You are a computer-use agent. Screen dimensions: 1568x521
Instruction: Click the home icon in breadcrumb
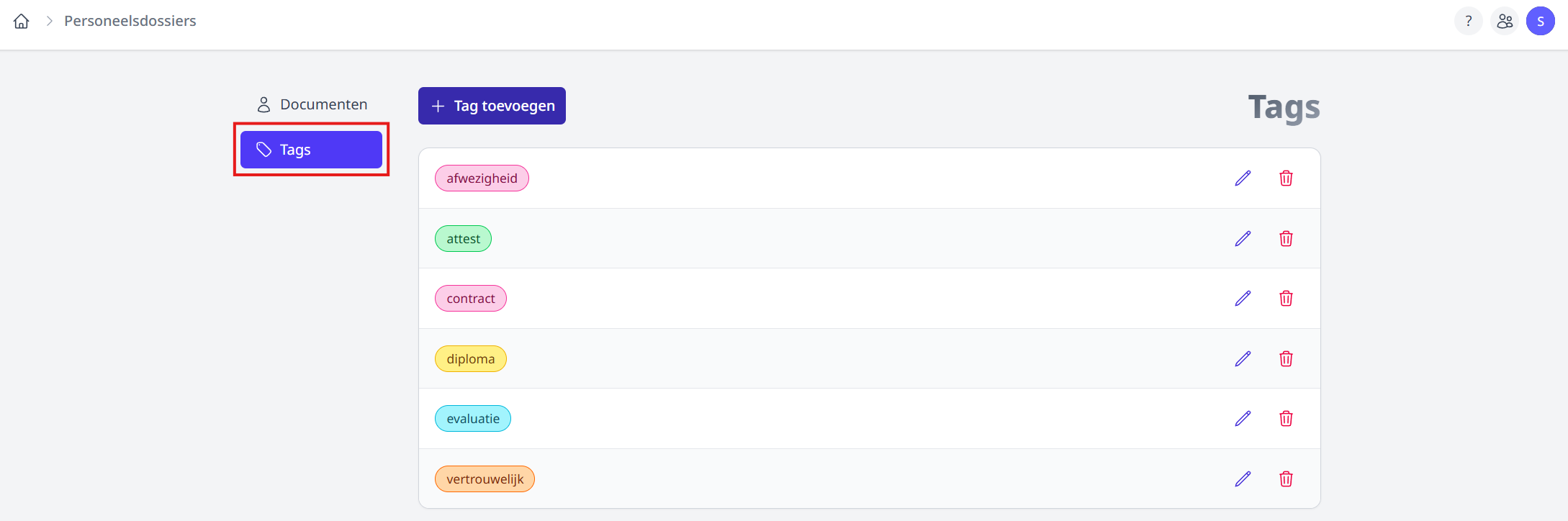22,22
